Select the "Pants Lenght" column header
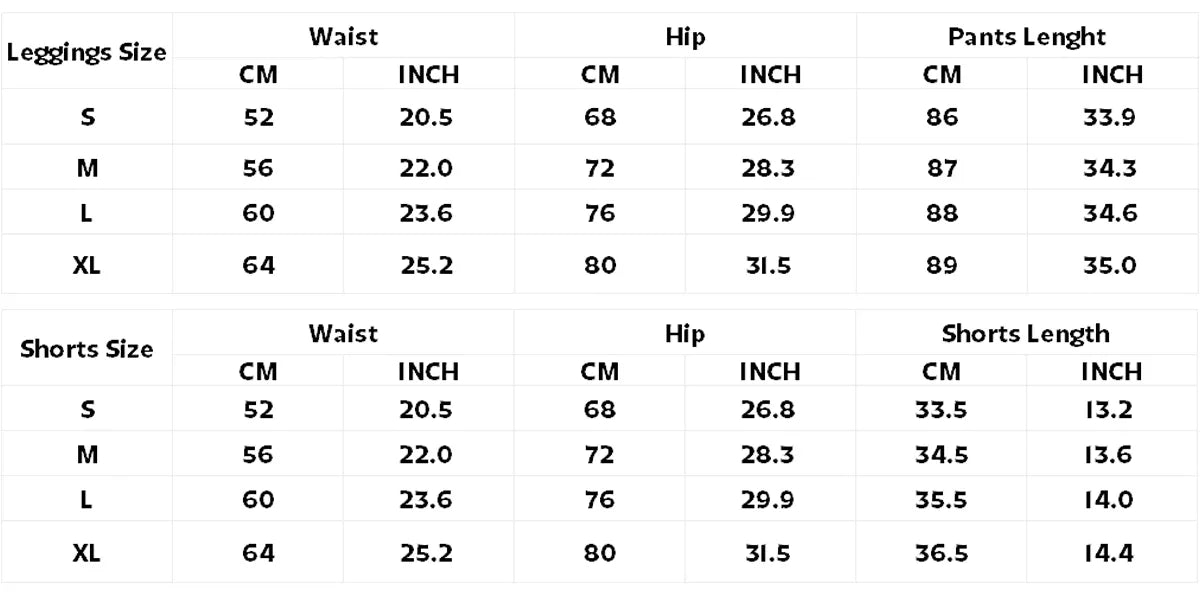The height and width of the screenshot is (597, 1200). [x=1026, y=37]
